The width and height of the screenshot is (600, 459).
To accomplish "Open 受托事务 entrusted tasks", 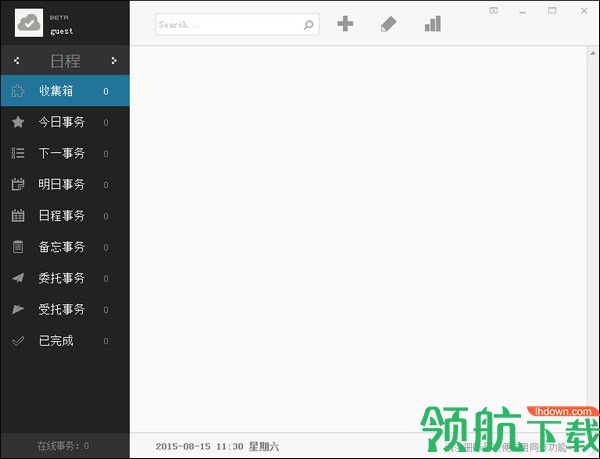I will tap(65, 309).
